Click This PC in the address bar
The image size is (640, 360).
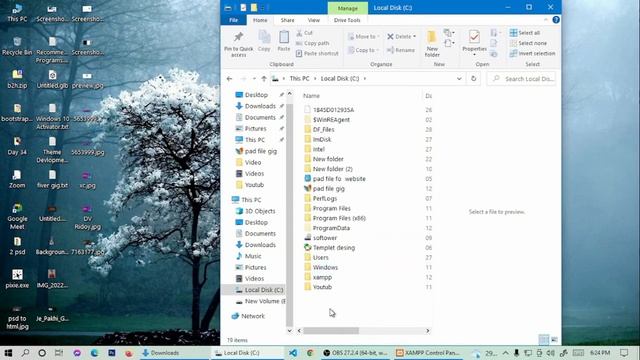click(299, 78)
